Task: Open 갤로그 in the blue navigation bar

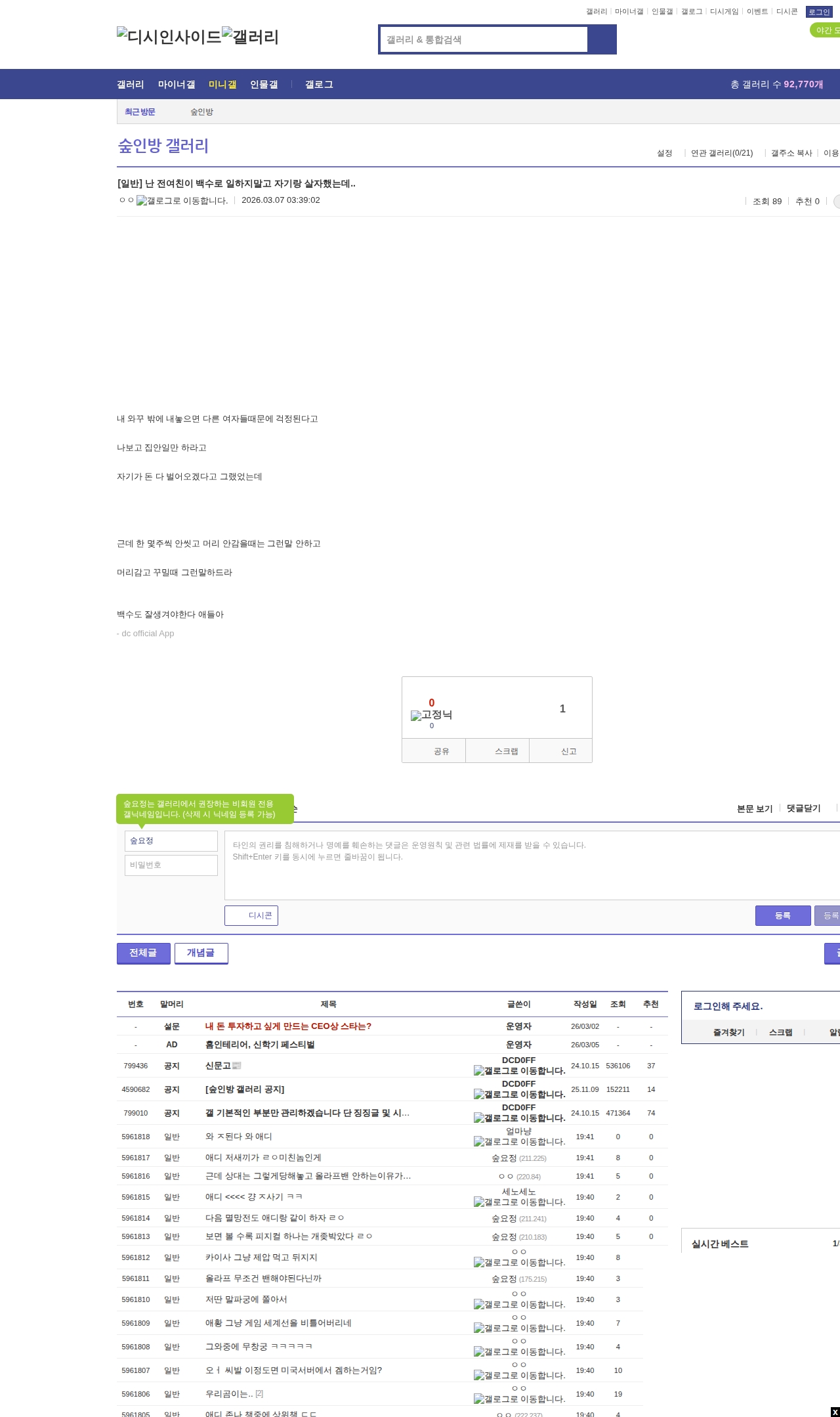Action: [x=319, y=85]
